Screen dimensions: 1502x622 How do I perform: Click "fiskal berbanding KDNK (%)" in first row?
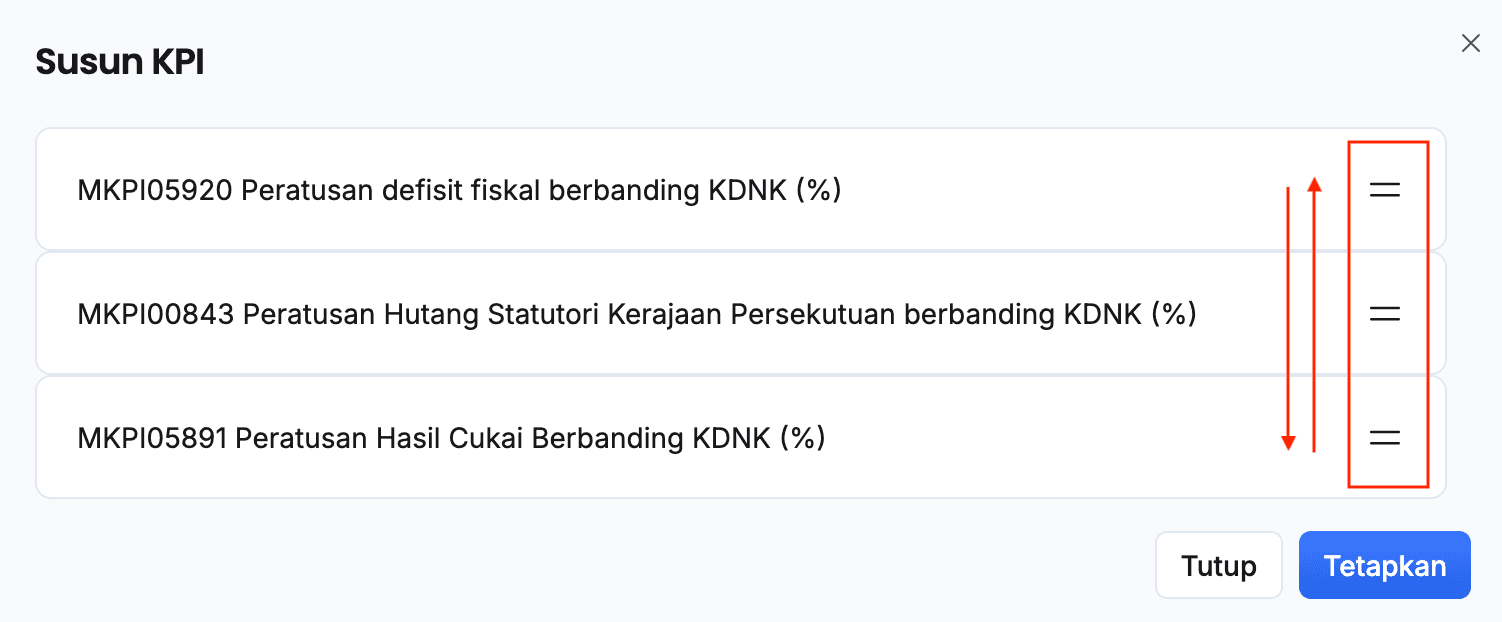655,190
